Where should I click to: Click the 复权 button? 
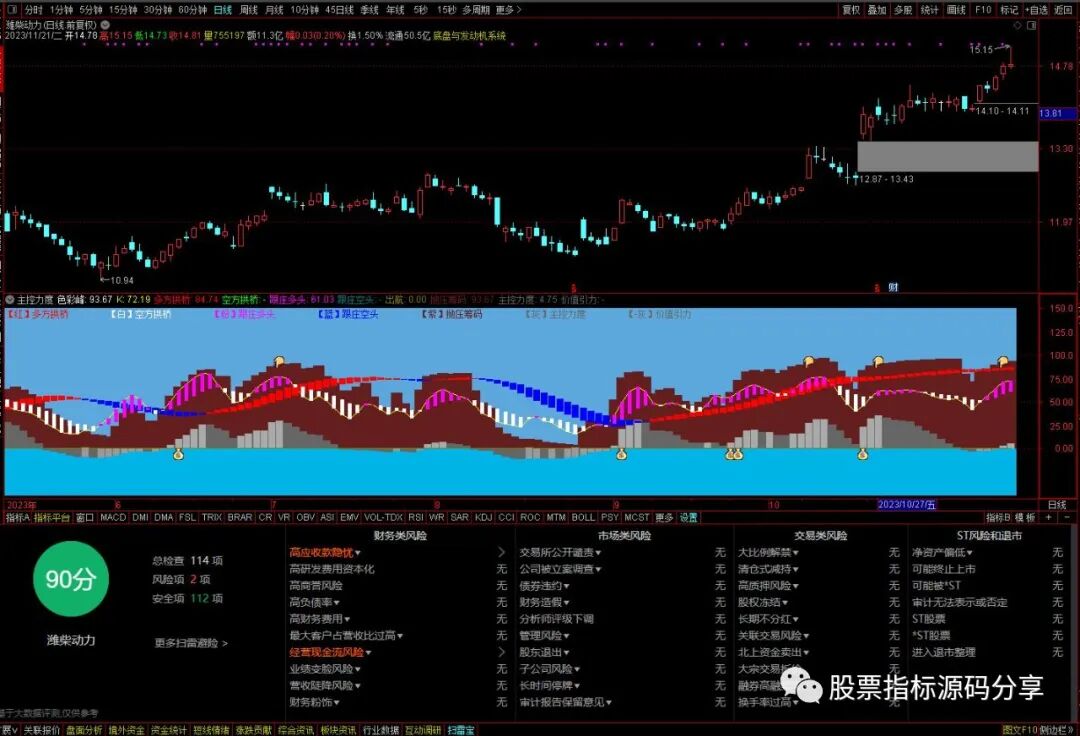click(x=851, y=10)
